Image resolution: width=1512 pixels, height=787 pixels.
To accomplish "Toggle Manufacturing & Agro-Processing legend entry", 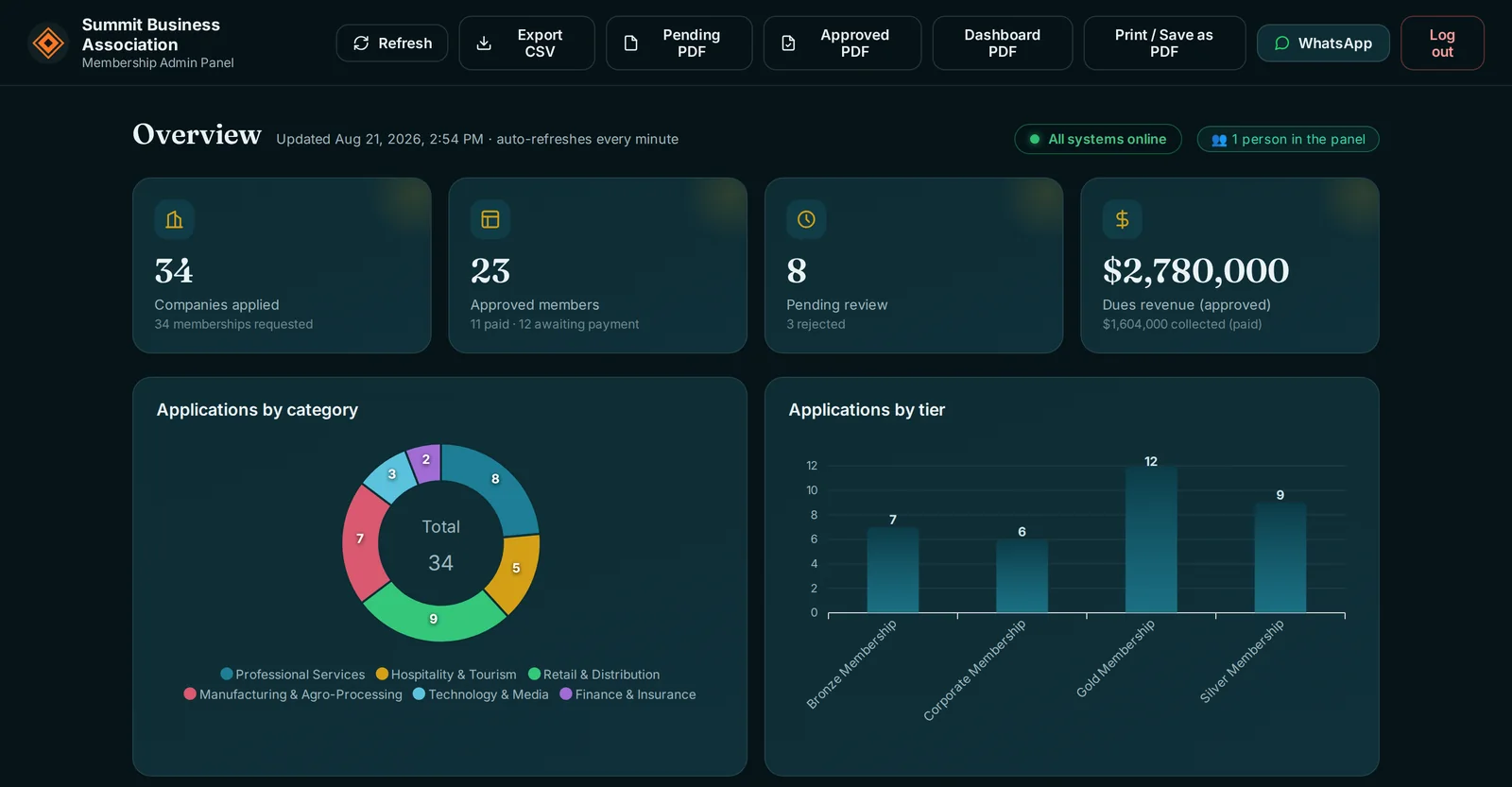I will (x=293, y=694).
